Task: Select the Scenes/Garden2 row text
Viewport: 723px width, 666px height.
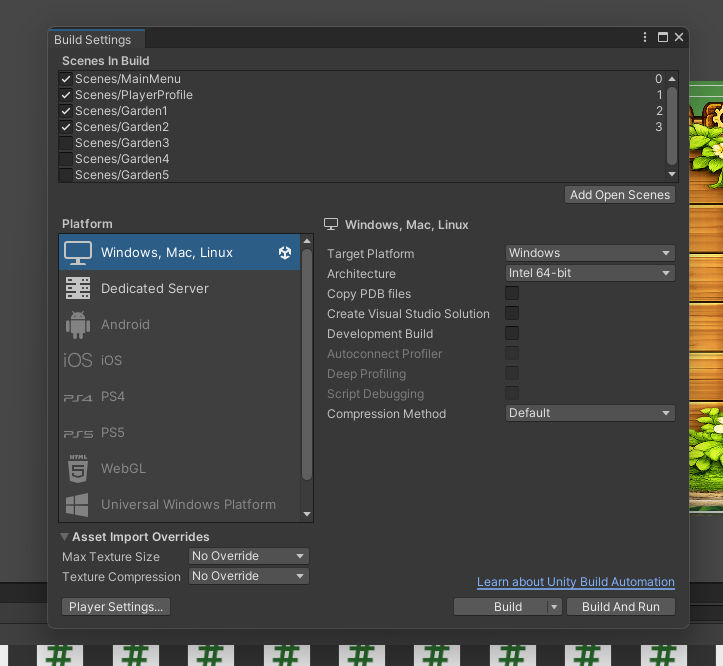Action: [x=122, y=127]
